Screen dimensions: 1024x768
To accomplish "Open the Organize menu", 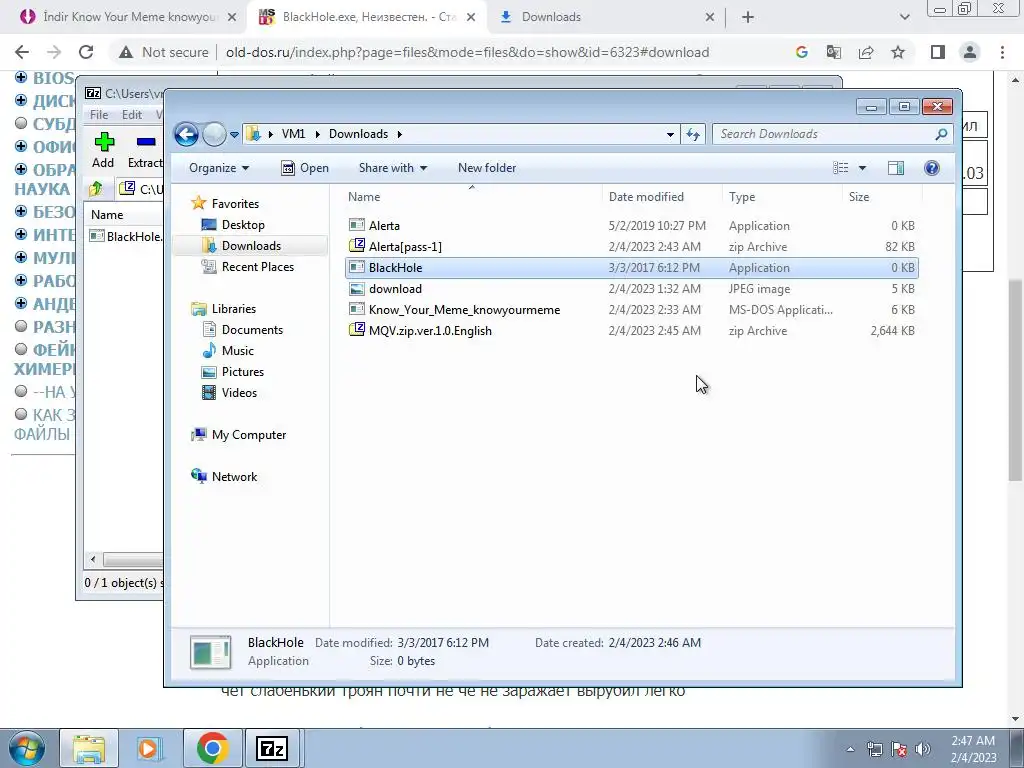I will click(219, 168).
